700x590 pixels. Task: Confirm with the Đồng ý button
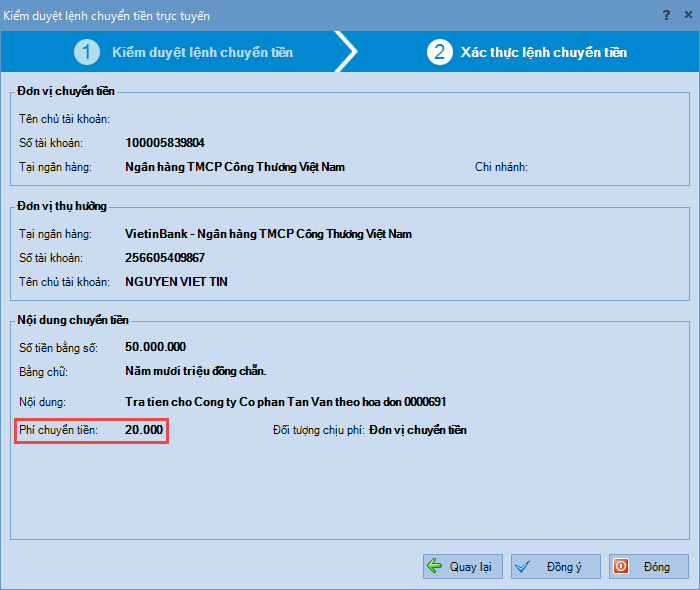(x=556, y=566)
